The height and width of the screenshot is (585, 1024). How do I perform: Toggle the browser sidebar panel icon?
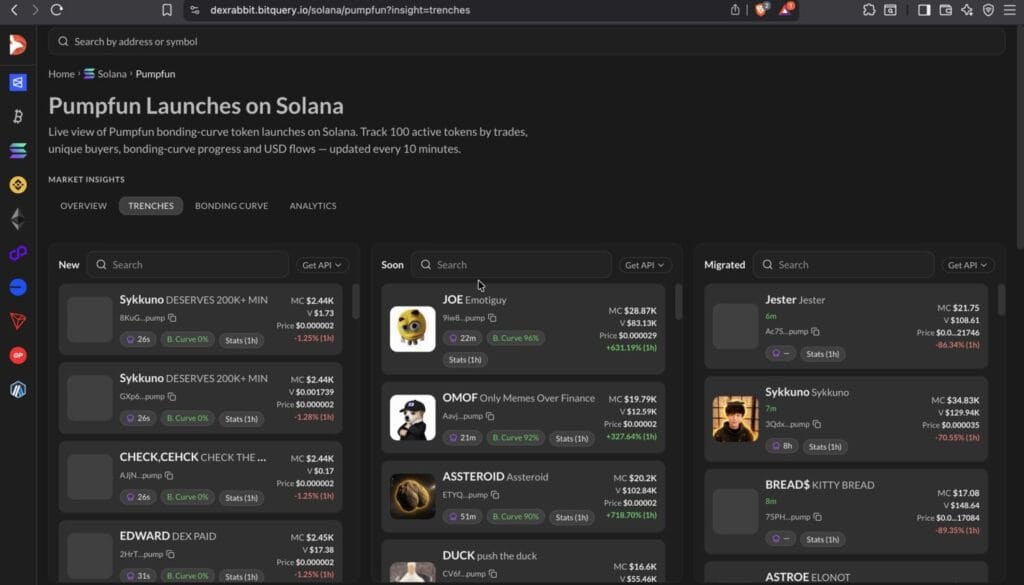[923, 10]
